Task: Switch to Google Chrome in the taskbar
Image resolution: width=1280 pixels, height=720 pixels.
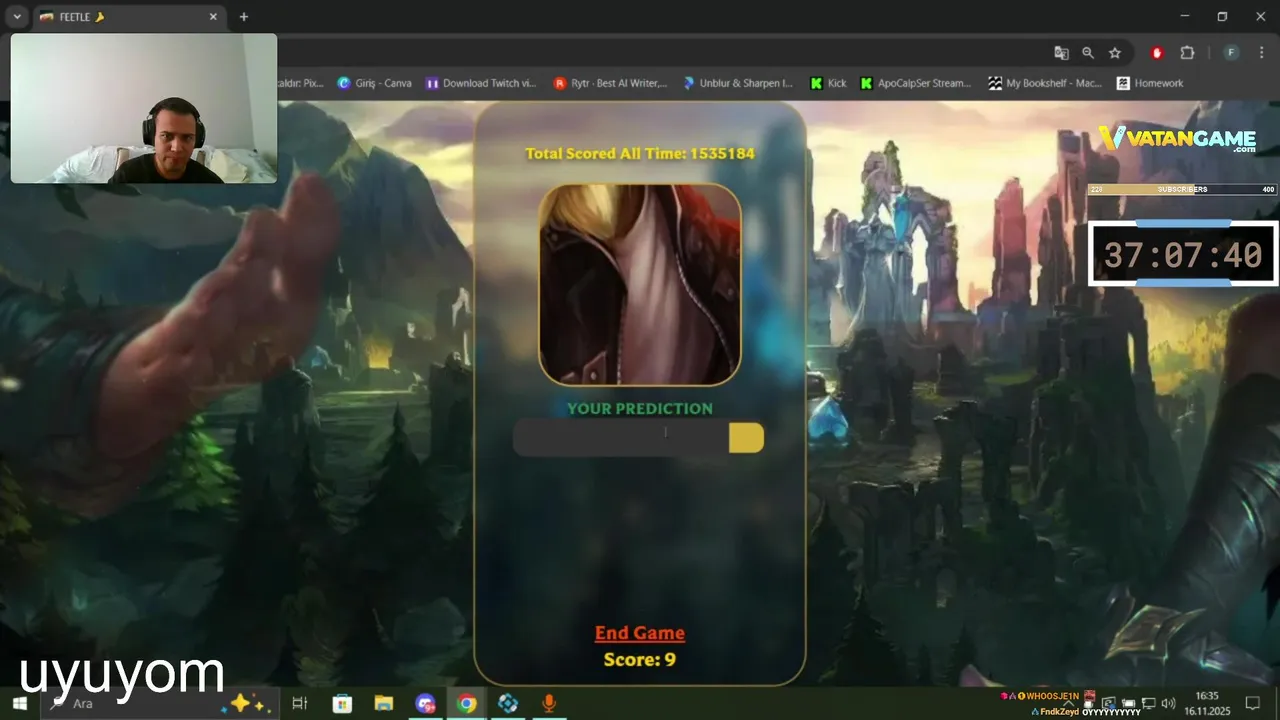Action: [467, 704]
